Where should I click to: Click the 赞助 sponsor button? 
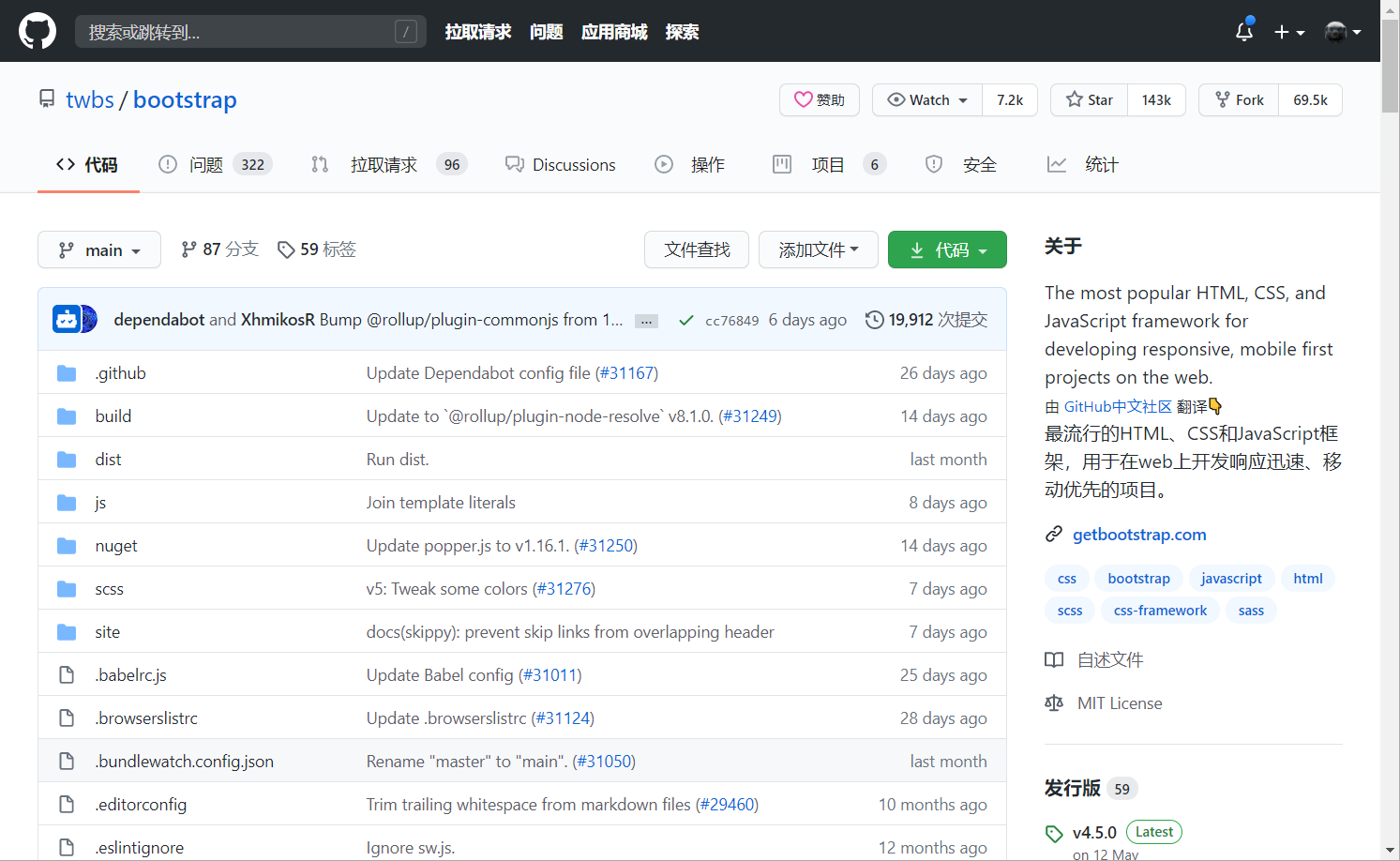pos(819,99)
